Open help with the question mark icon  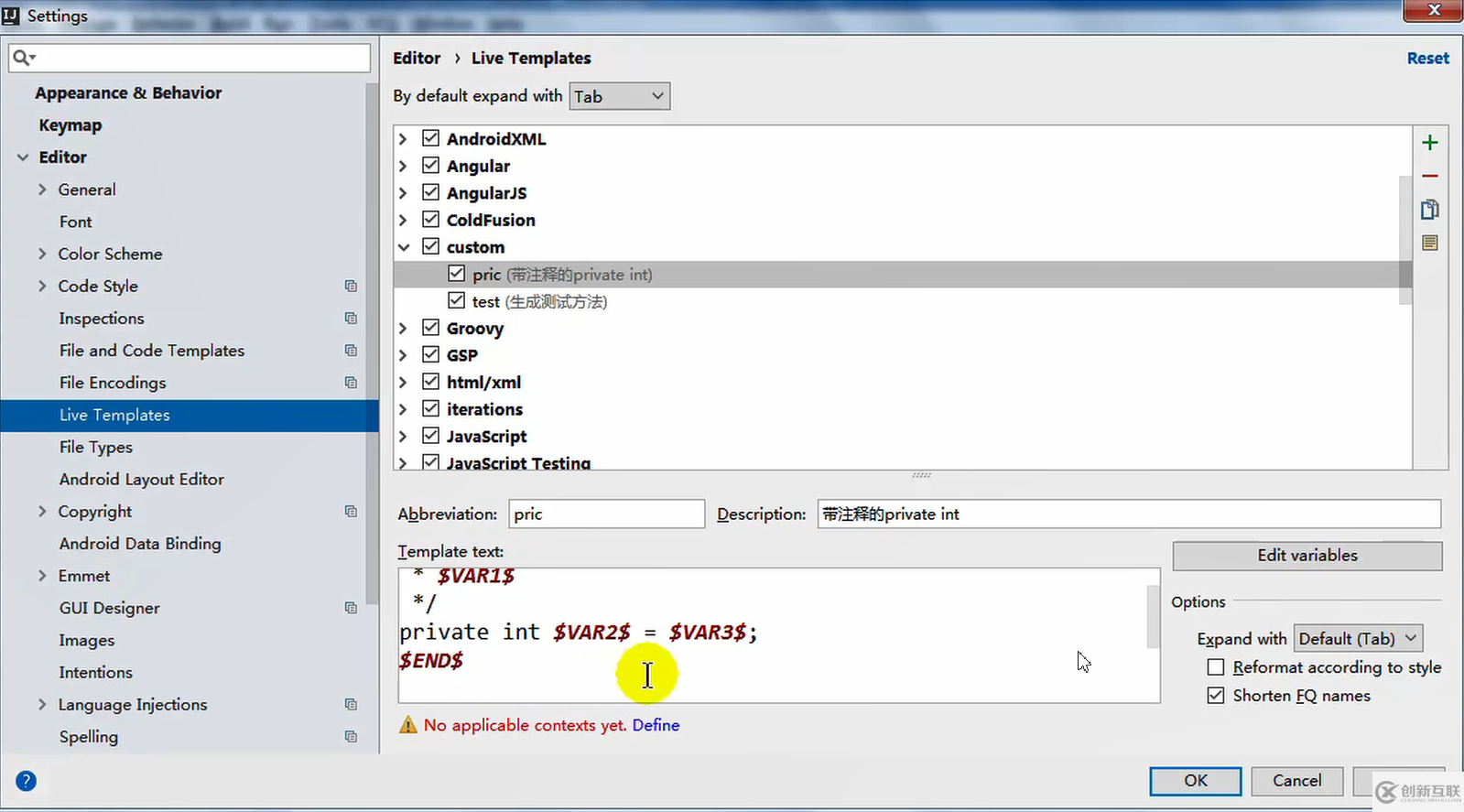tap(26, 781)
